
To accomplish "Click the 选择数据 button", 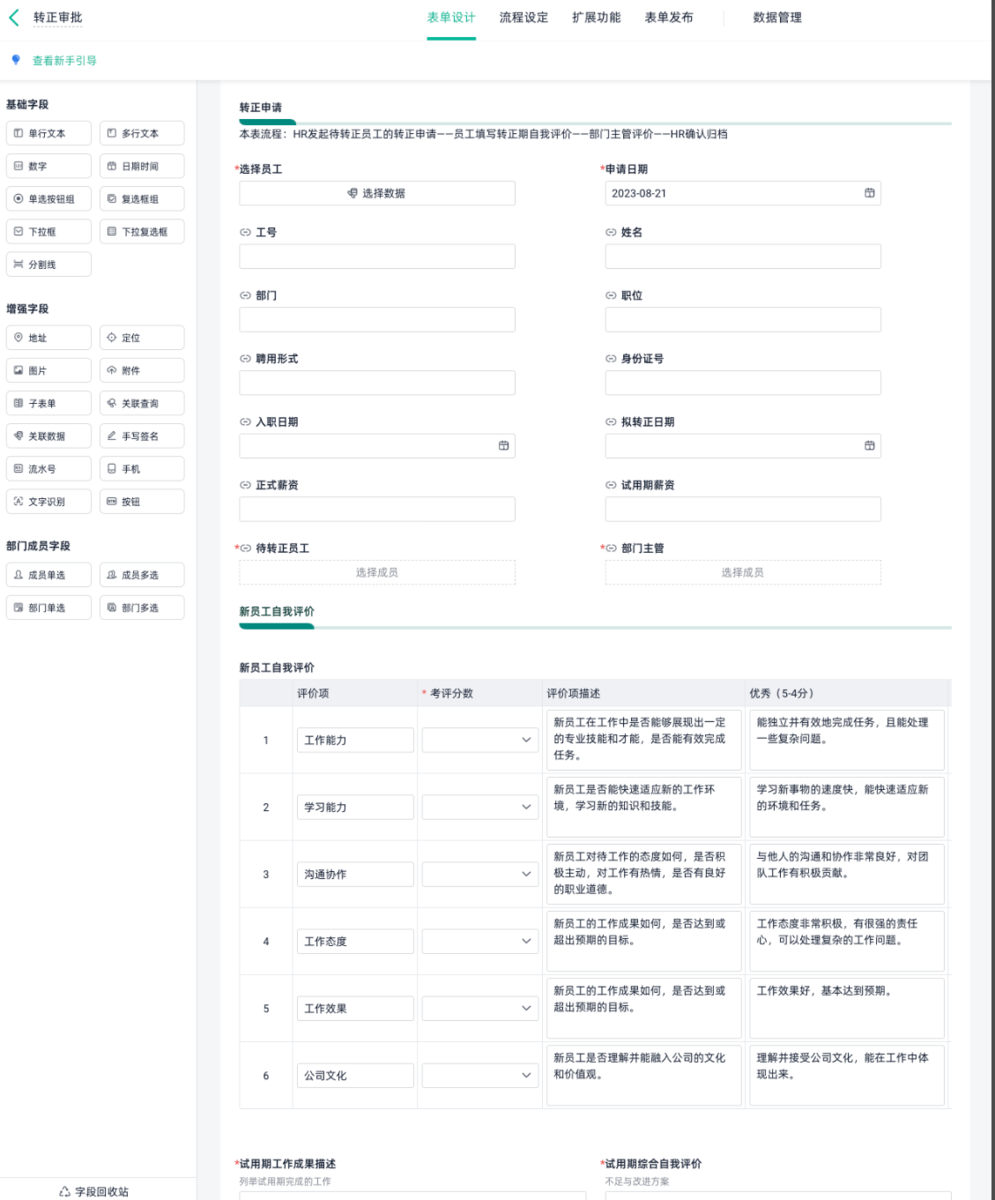I will tap(377, 193).
